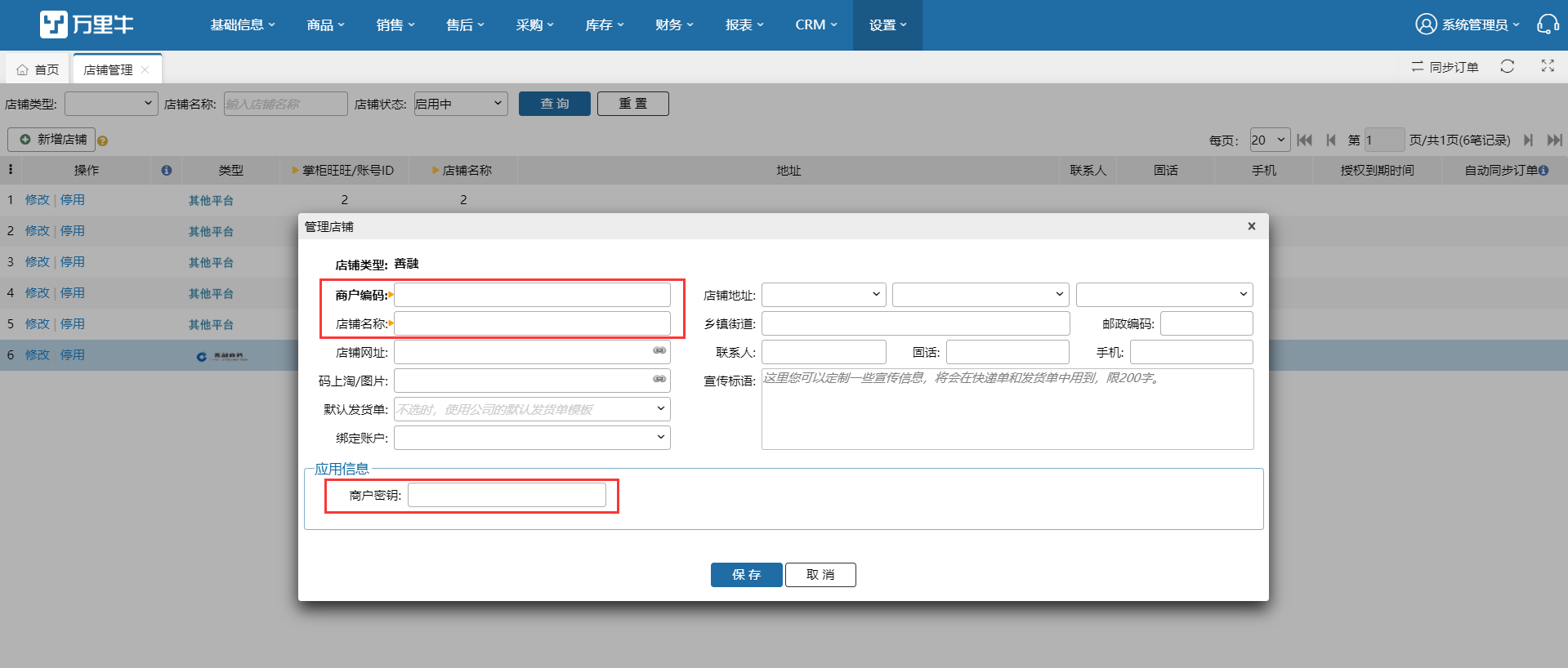Screen dimensions: 1568x668
Task: Focus the 乡镇街道 input field
Action: [x=916, y=323]
